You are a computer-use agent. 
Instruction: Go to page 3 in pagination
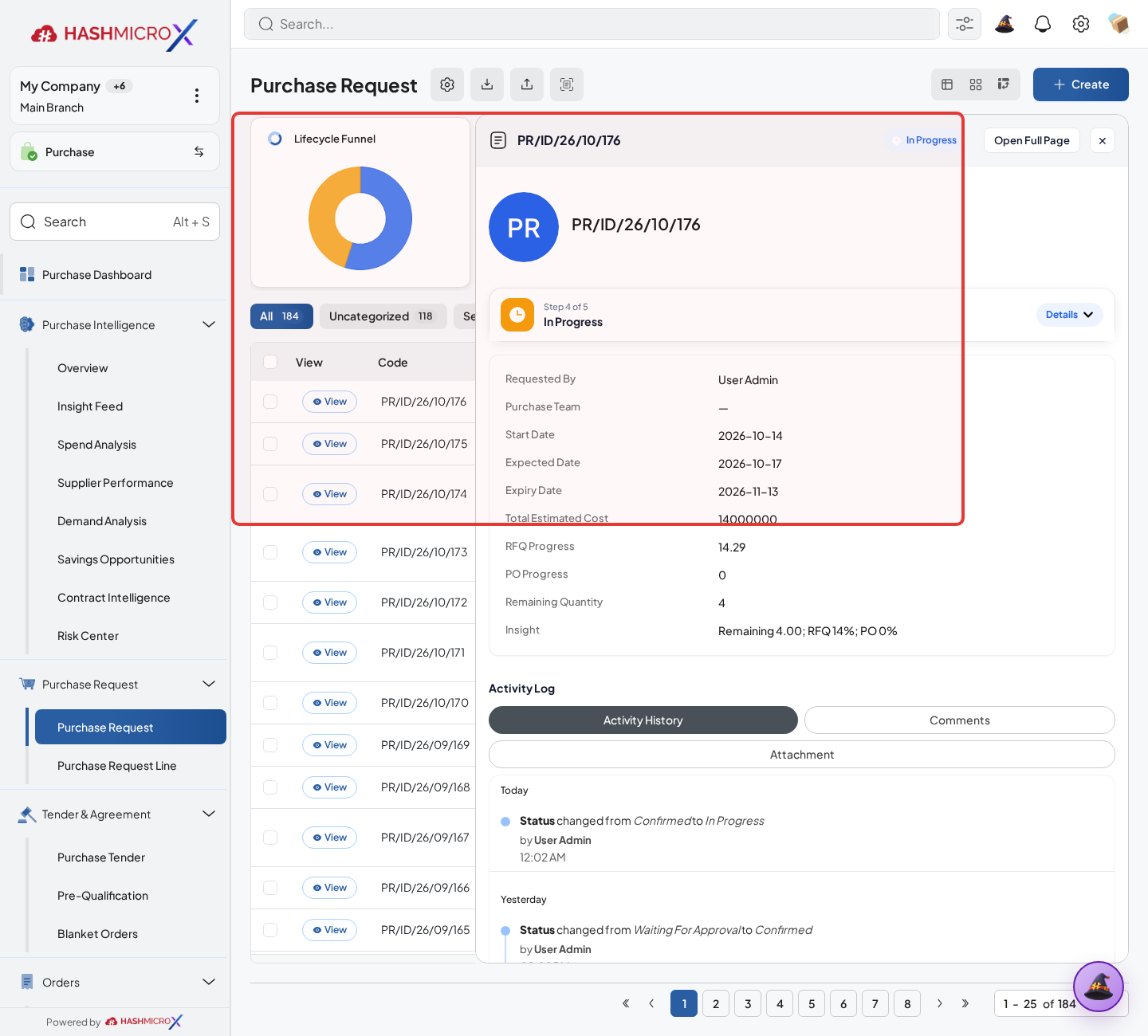coord(748,1003)
